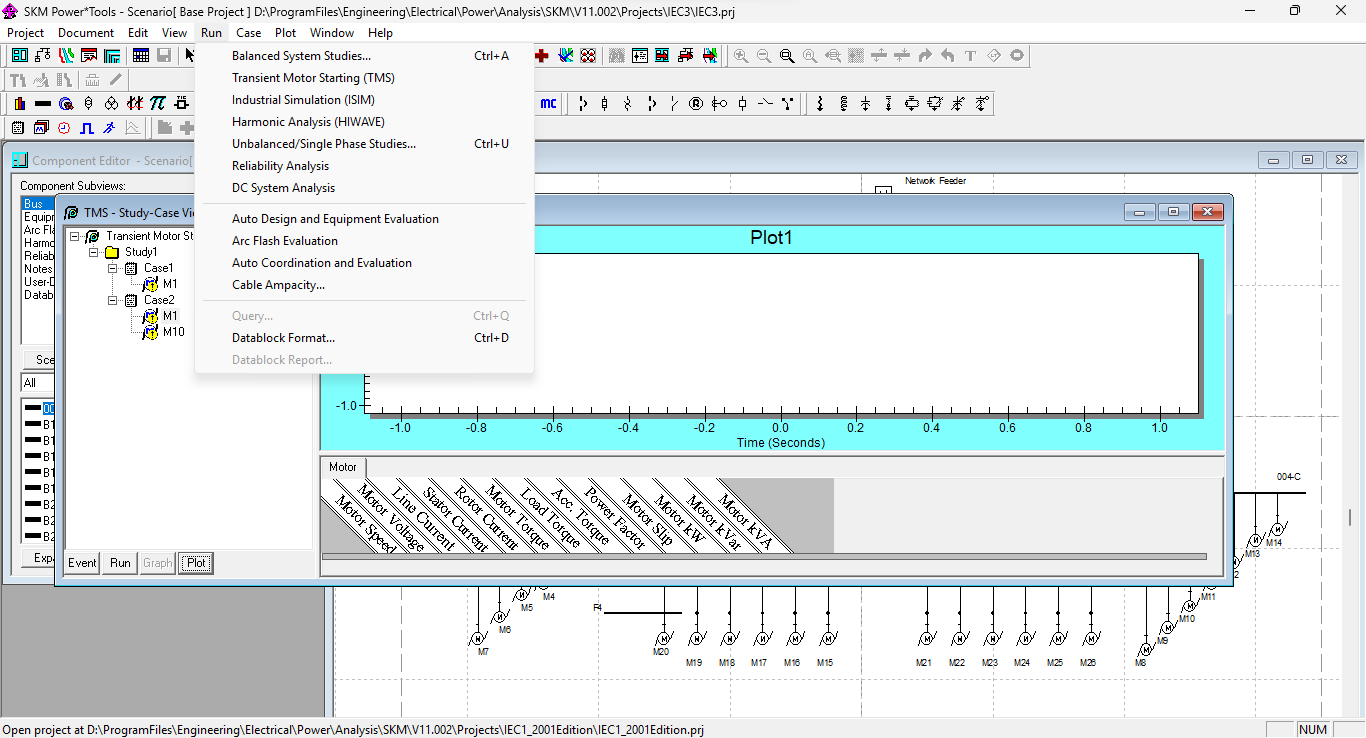Collapse the Case2 tree node

113,300
